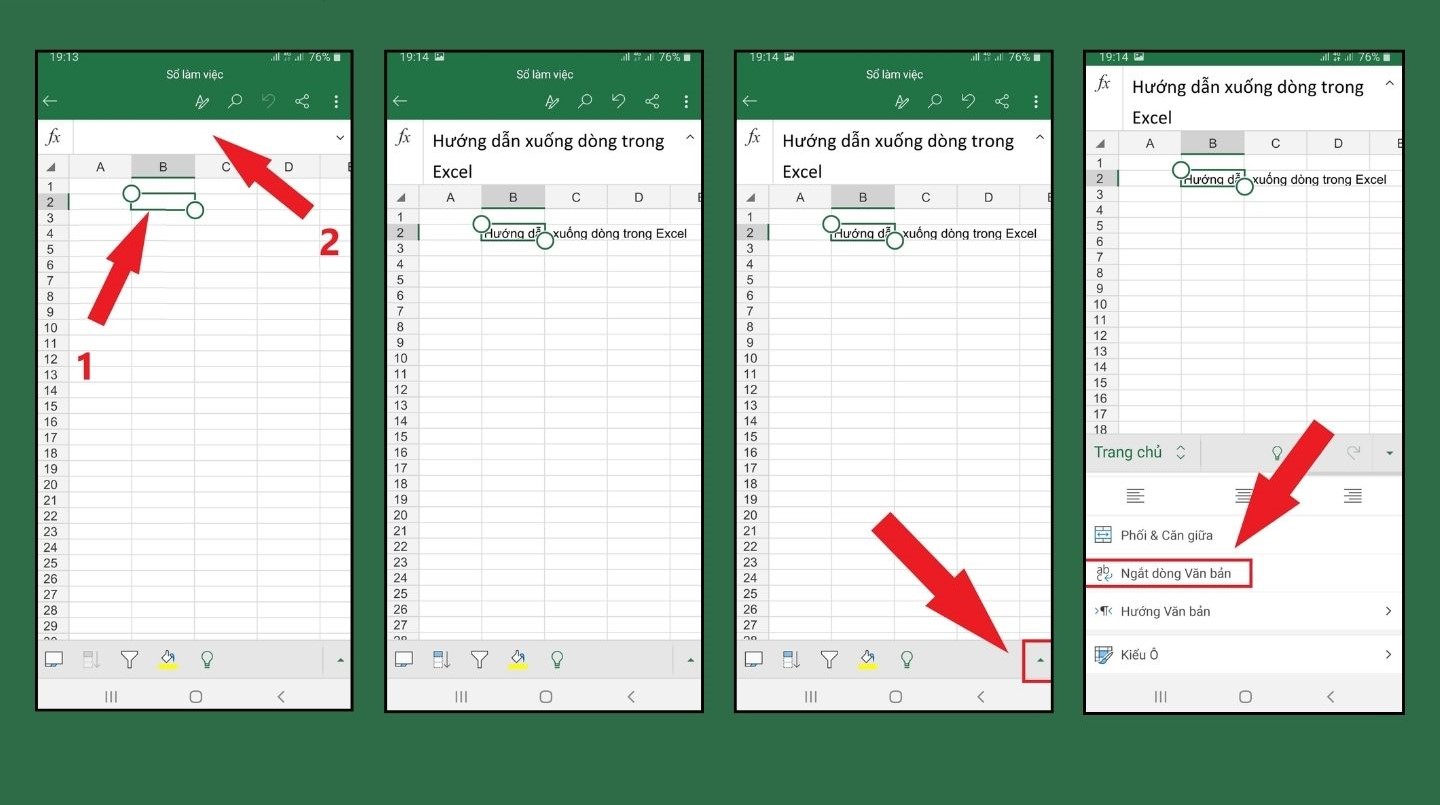Screen dimensions: 1440x805
Task: Select column A header in fourth phone screen
Action: point(1150,143)
